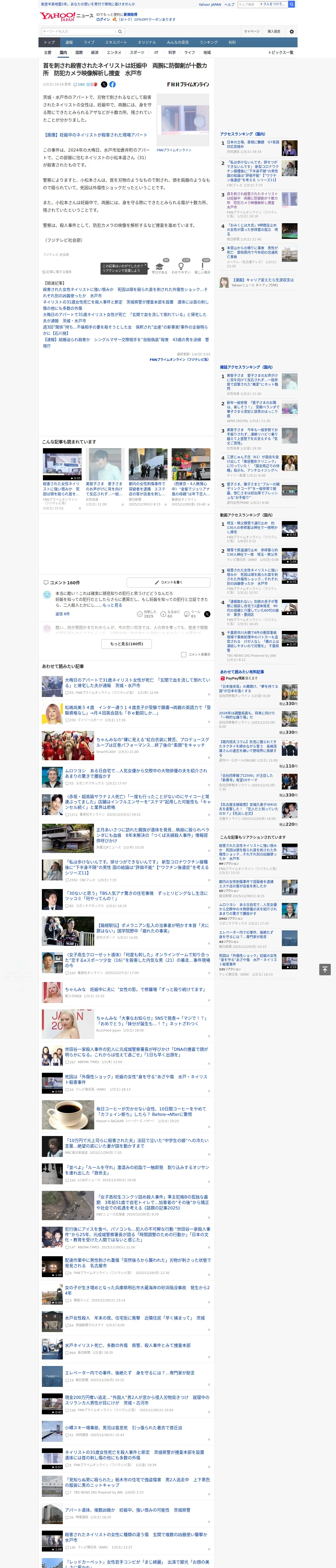Viewport: 336px width, 1568px height.
Task: Open settings gear icon in header
Action: [x=291, y=32]
